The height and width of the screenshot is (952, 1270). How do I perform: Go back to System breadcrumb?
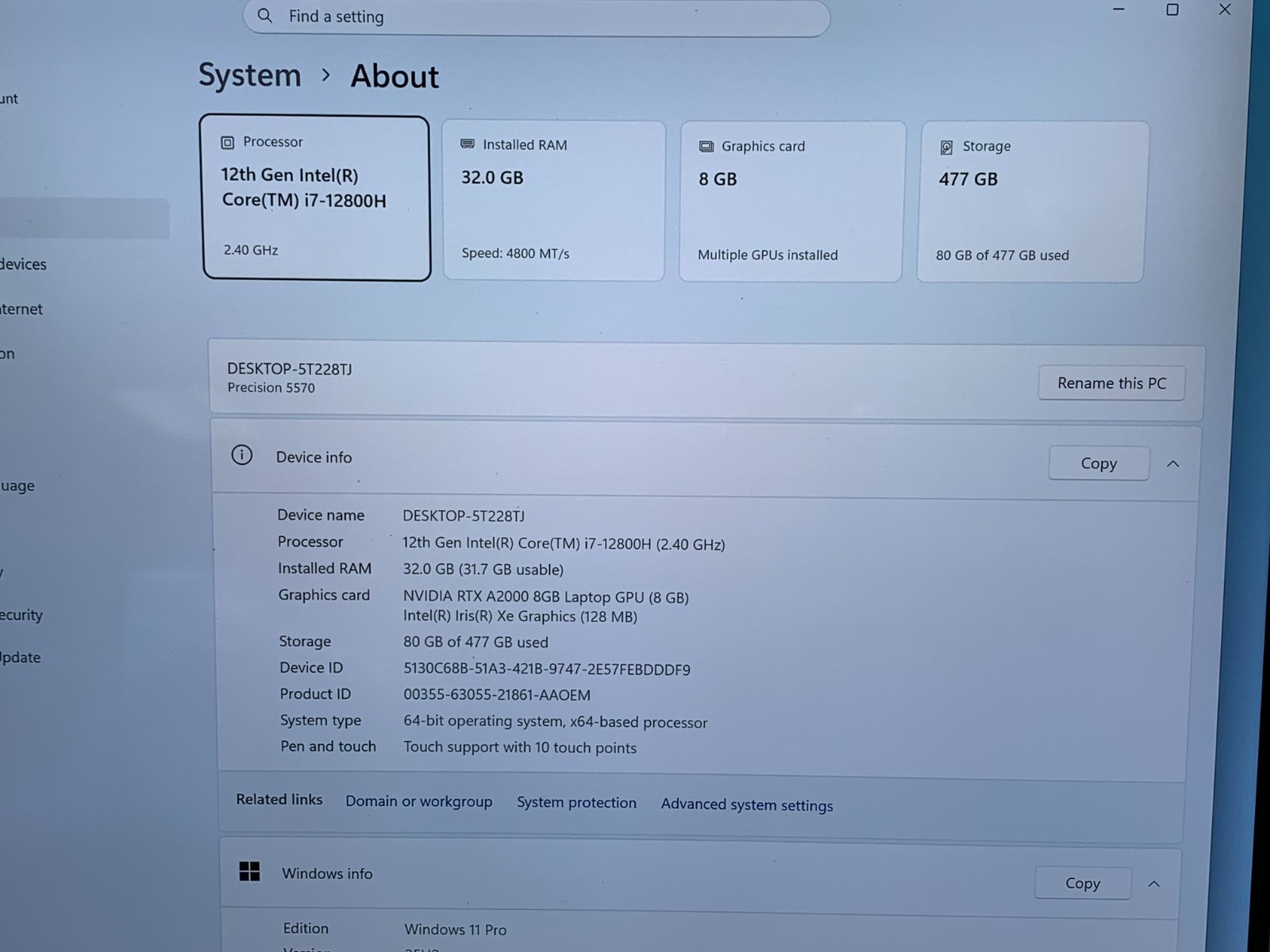point(249,75)
